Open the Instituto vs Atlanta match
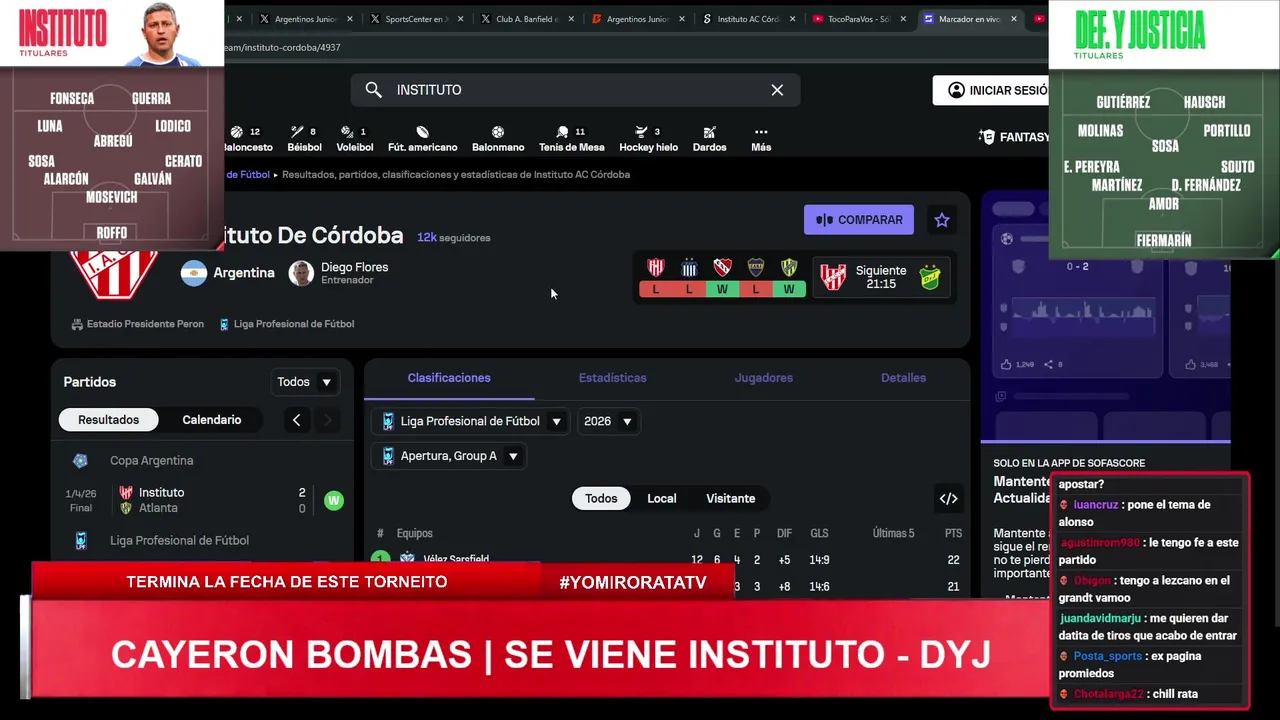The width and height of the screenshot is (1280, 720). (203, 500)
